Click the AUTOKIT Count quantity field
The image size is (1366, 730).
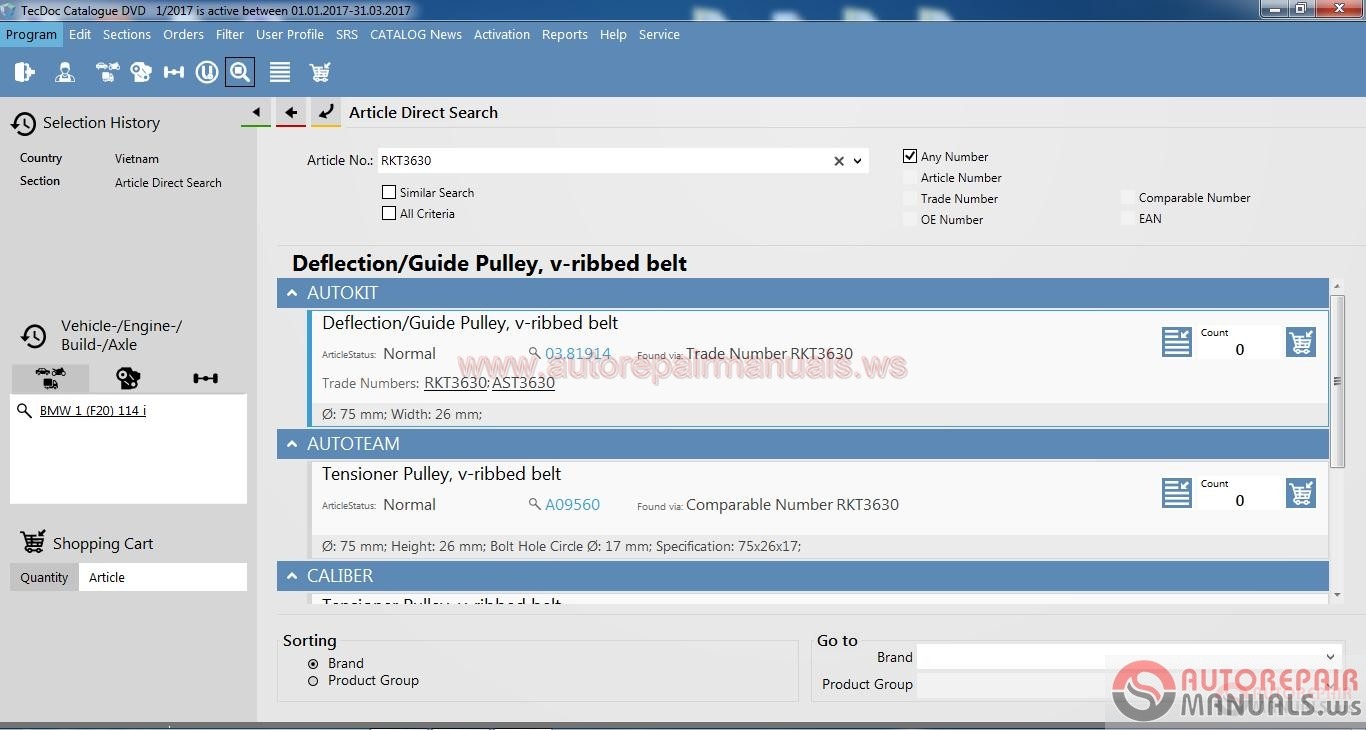pyautogui.click(x=1239, y=349)
